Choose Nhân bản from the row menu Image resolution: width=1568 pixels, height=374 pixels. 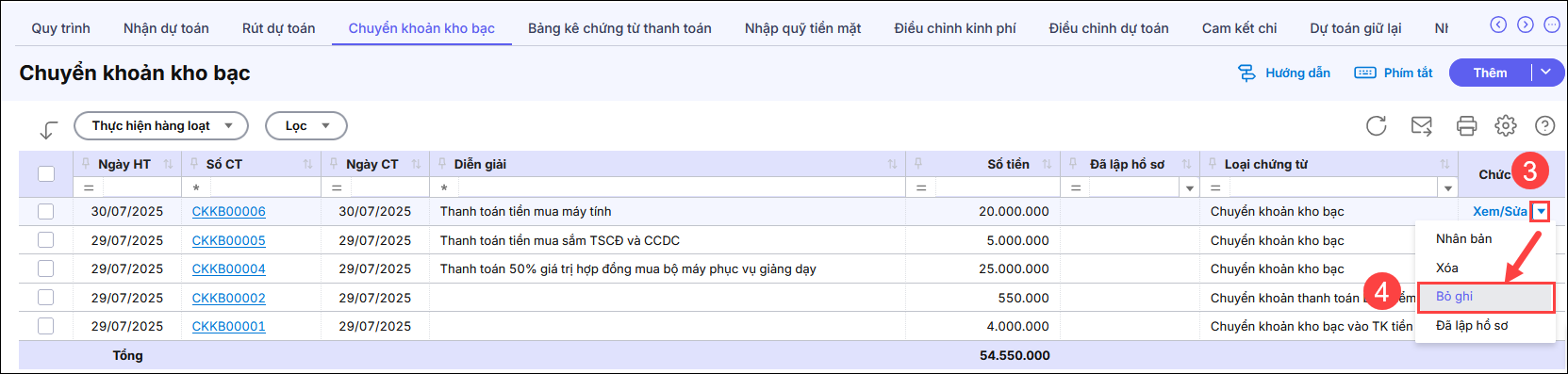pyautogui.click(x=1464, y=238)
